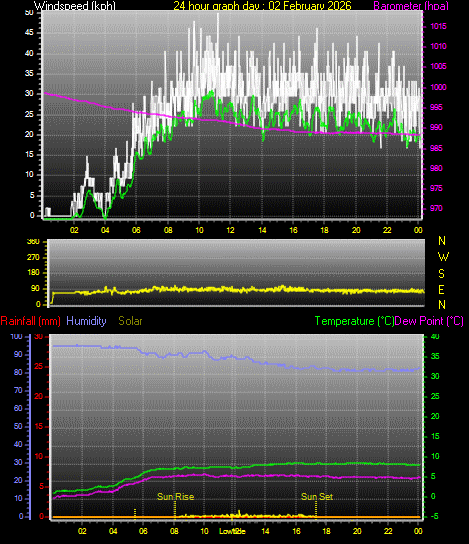This screenshot has width=469, height=544.
Task: Click the 90 value on the blue humidity axis
Action: [x=18, y=355]
